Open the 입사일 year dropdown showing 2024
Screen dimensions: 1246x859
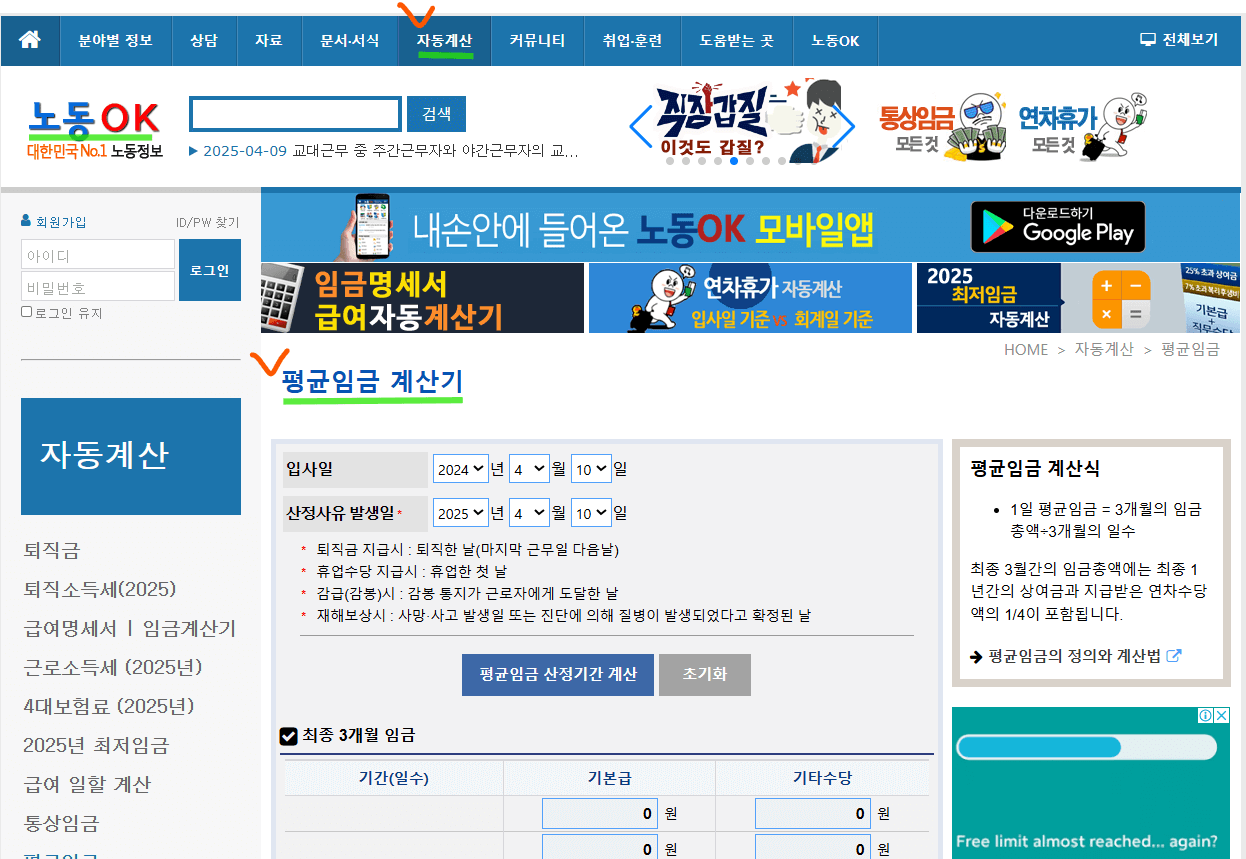(460, 467)
